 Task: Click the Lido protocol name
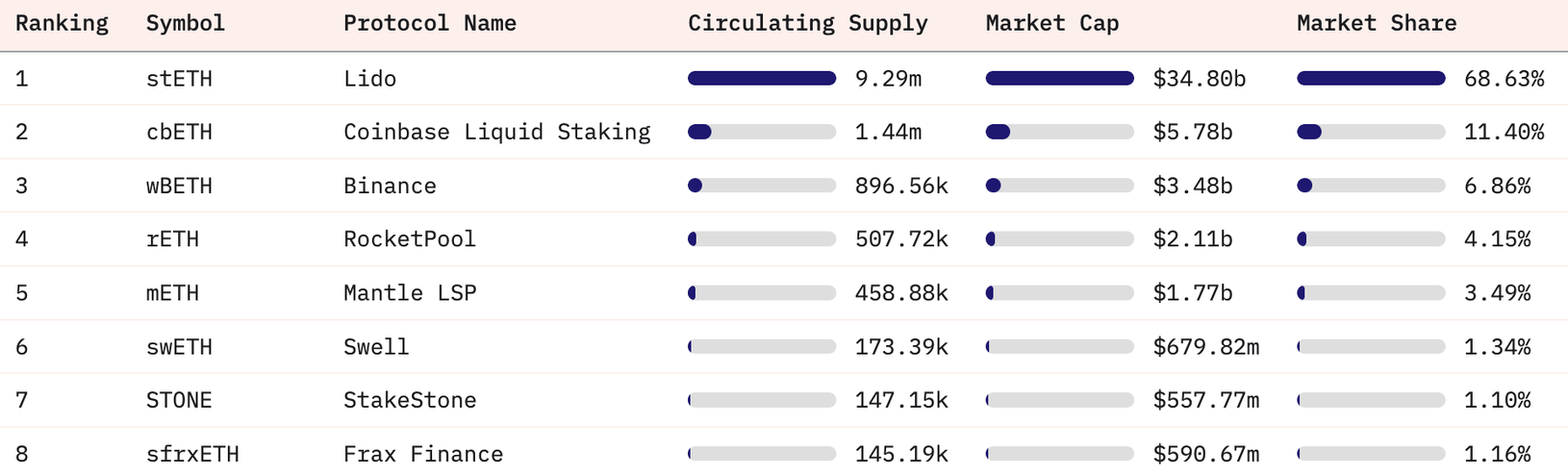click(x=369, y=79)
